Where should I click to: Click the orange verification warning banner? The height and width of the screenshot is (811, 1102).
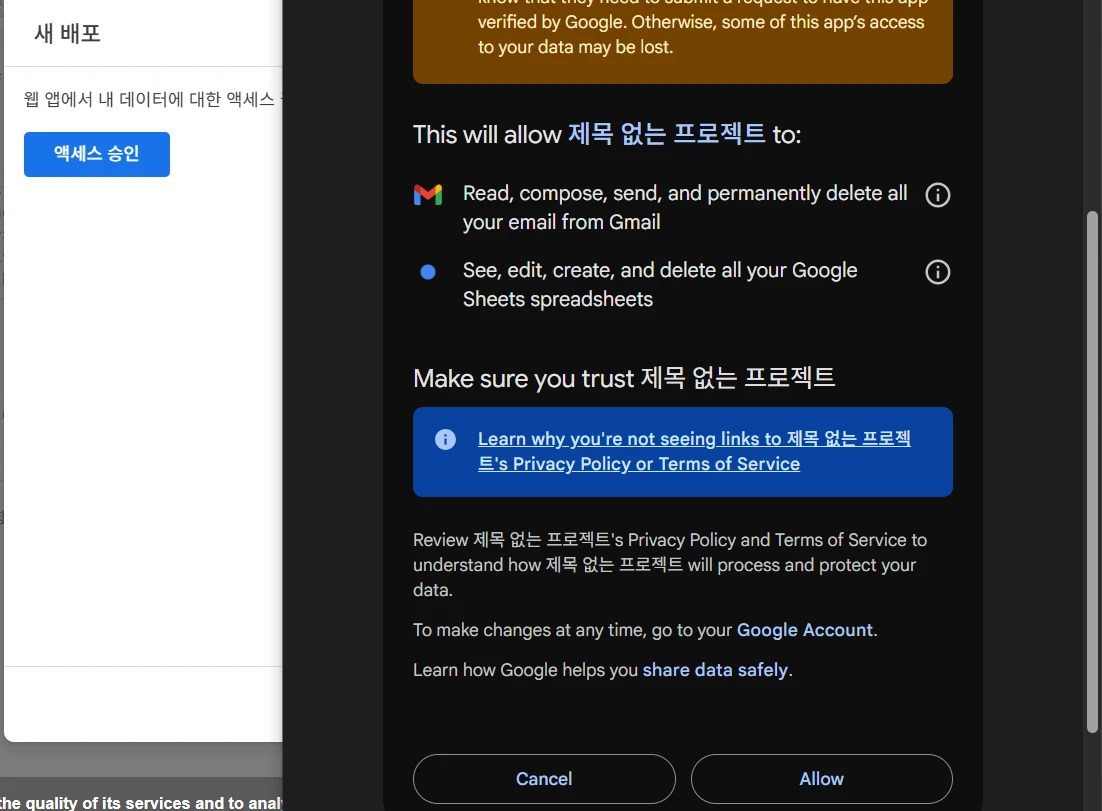click(682, 40)
